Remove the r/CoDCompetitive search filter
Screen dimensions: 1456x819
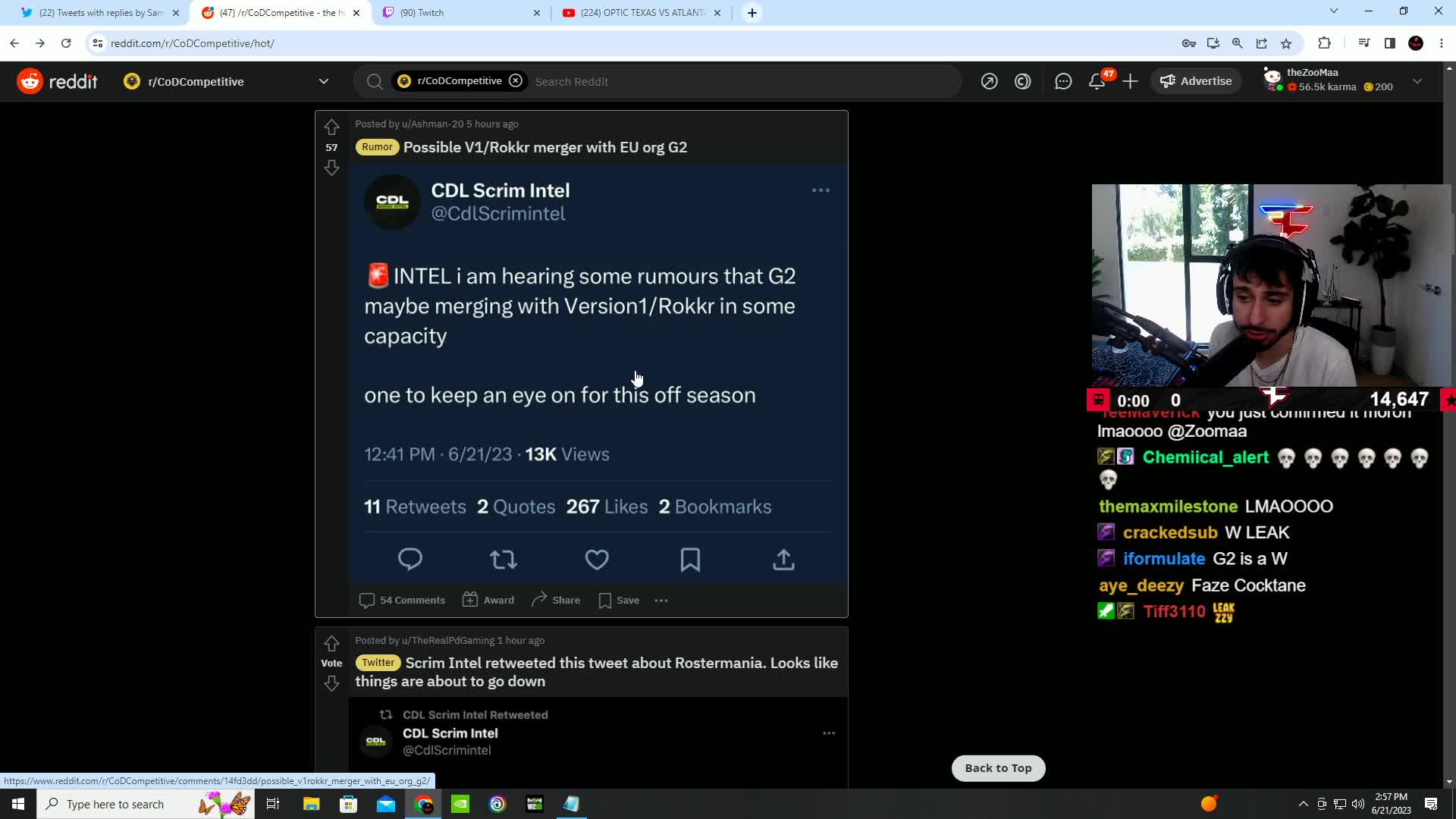pos(516,80)
